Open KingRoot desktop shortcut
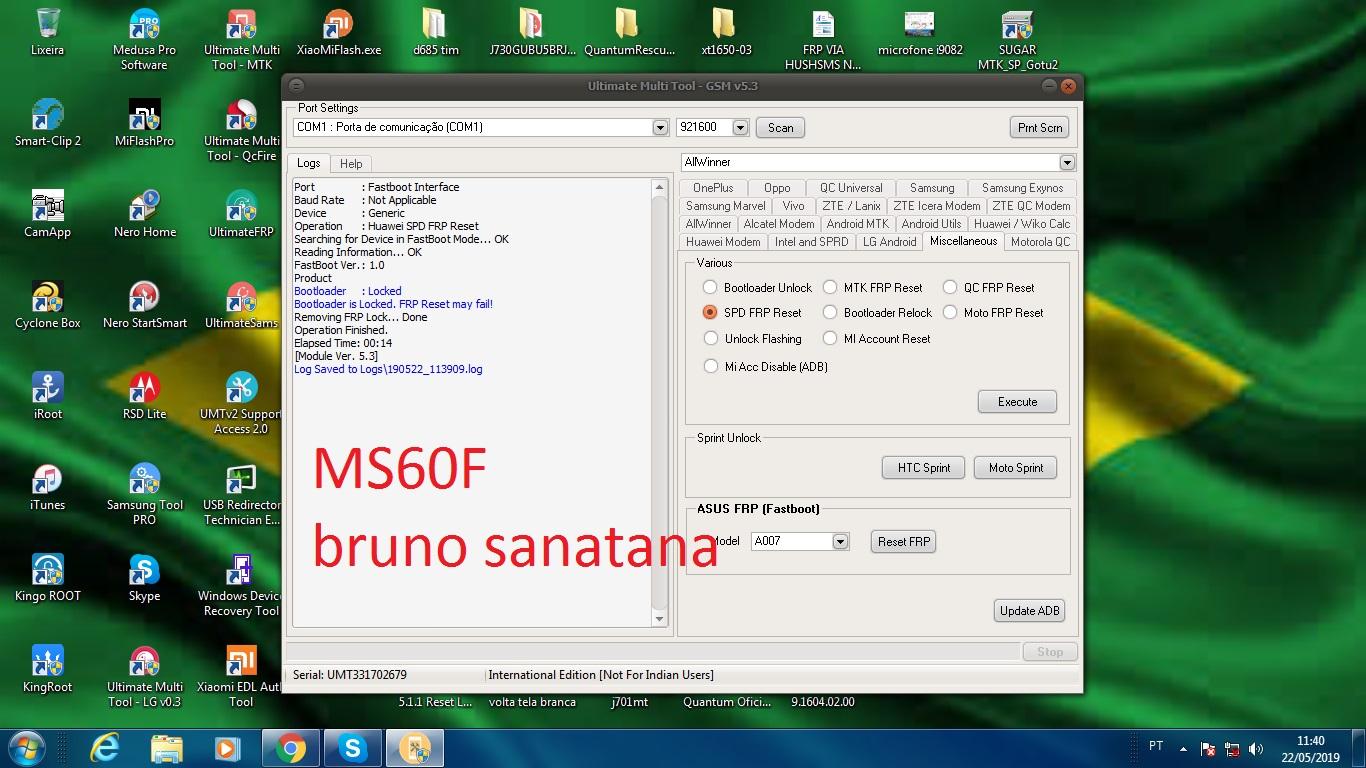This screenshot has width=1366, height=768. click(x=47, y=669)
